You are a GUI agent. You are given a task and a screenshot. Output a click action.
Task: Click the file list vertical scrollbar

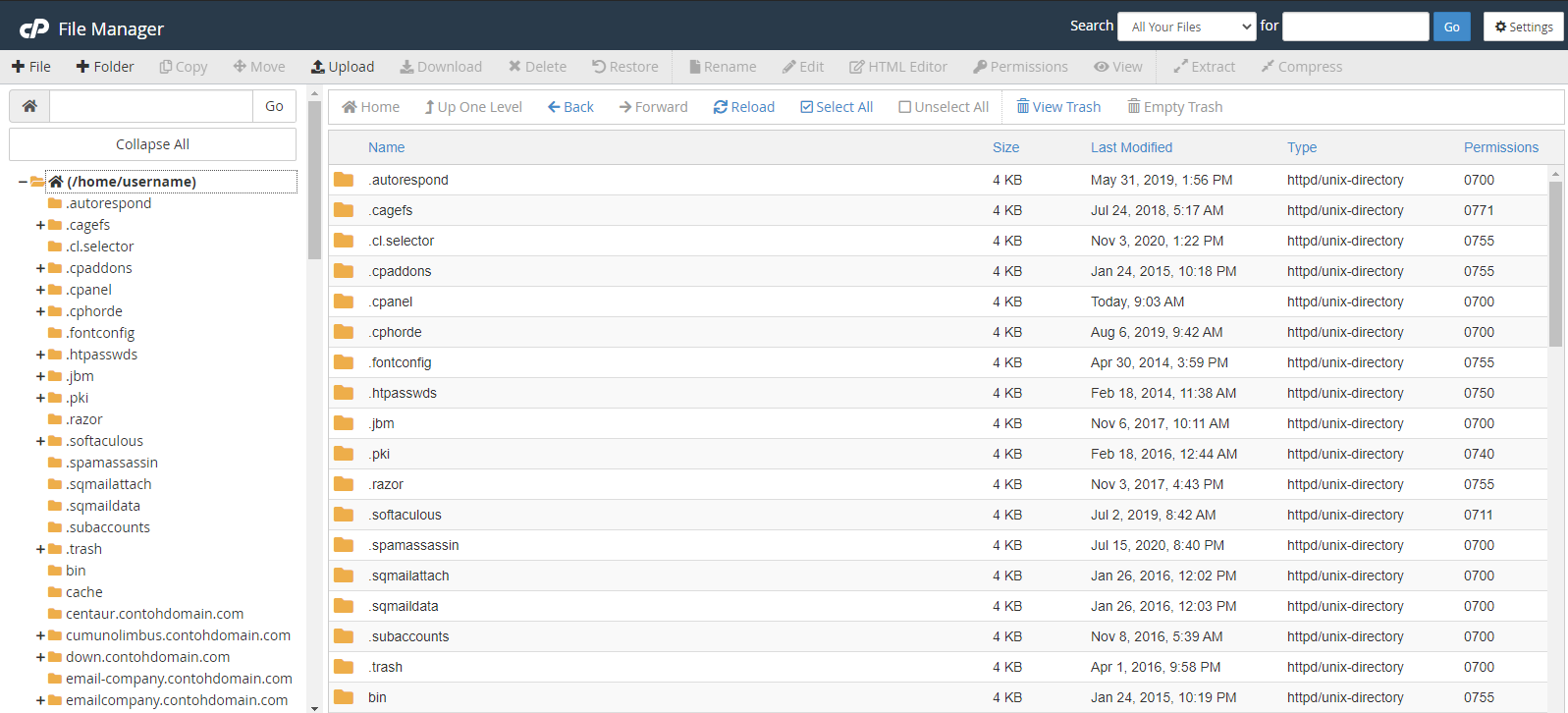coord(1555,263)
